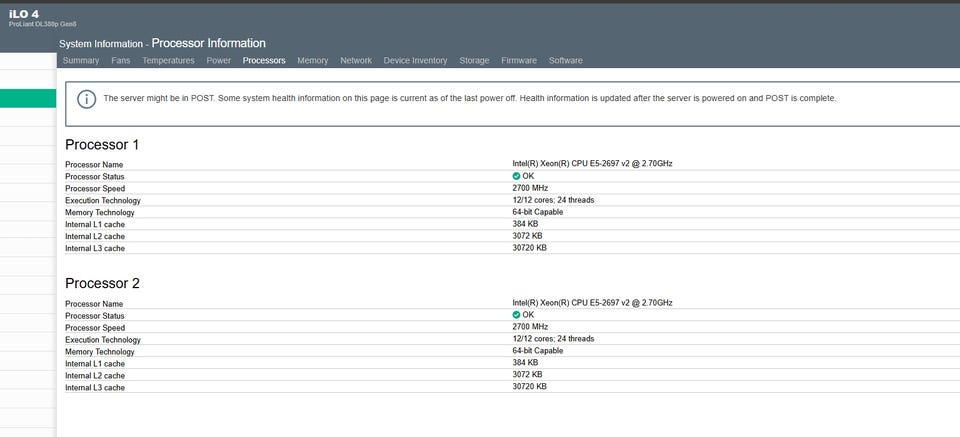The width and height of the screenshot is (960, 437).
Task: Open the Summary tab
Action: [81, 61]
